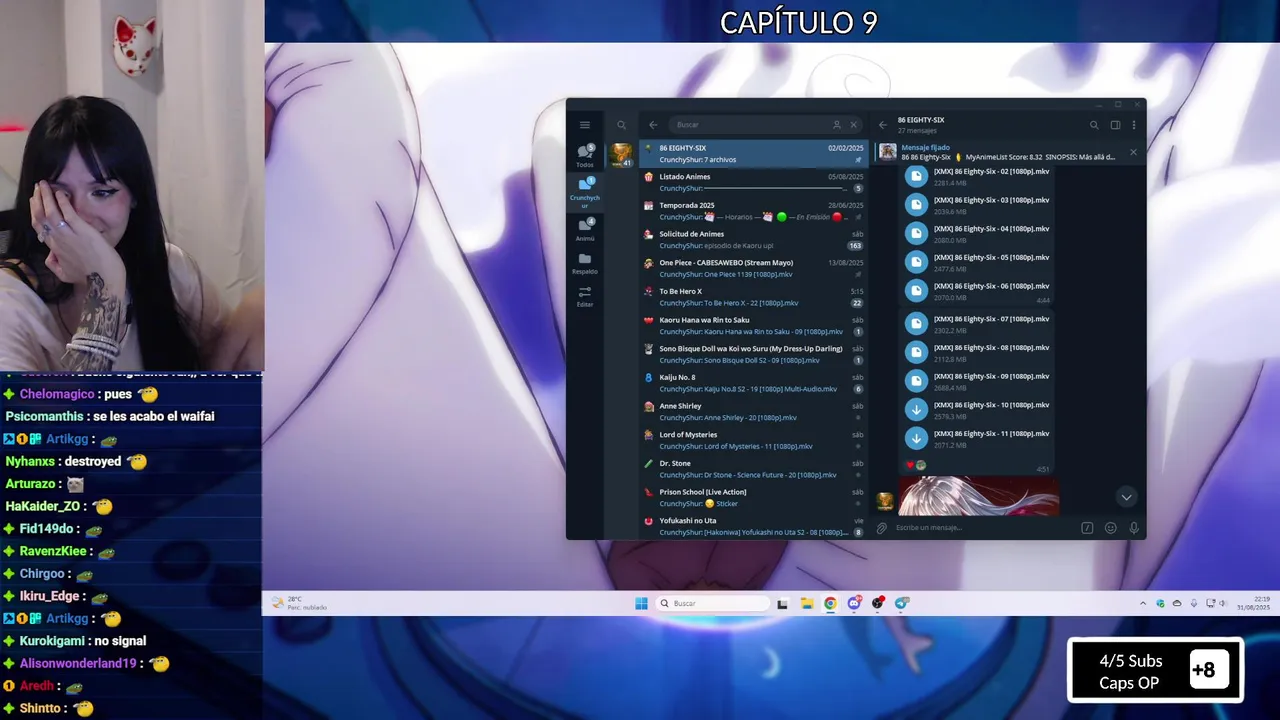Download 86 Eighty-Six - 11 [1080p].mkv
Image resolution: width=1280 pixels, height=720 pixels.
click(916, 438)
